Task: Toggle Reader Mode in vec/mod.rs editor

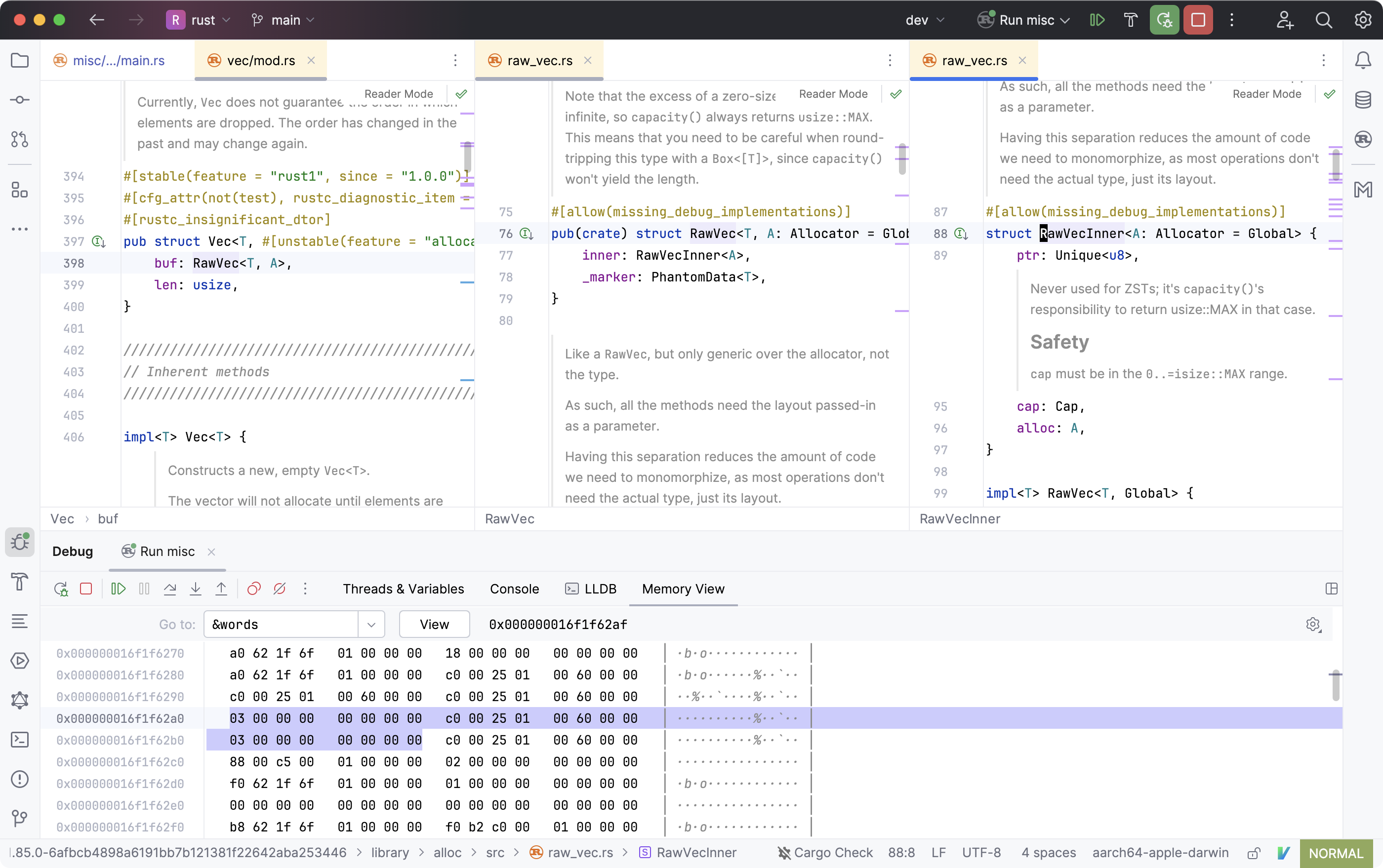Action: 399,94
